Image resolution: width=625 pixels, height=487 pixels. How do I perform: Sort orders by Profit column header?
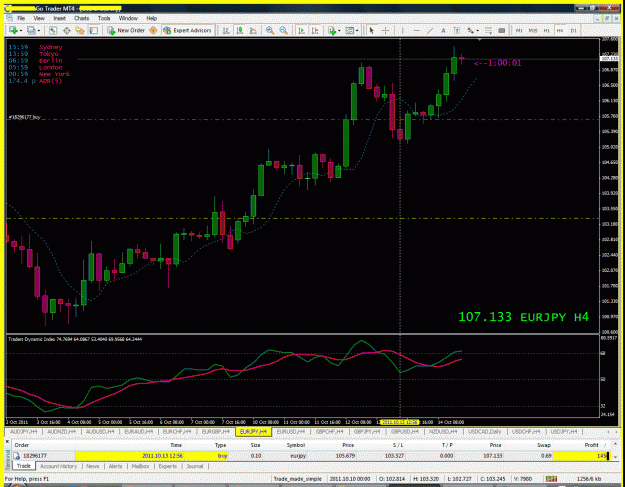point(592,445)
